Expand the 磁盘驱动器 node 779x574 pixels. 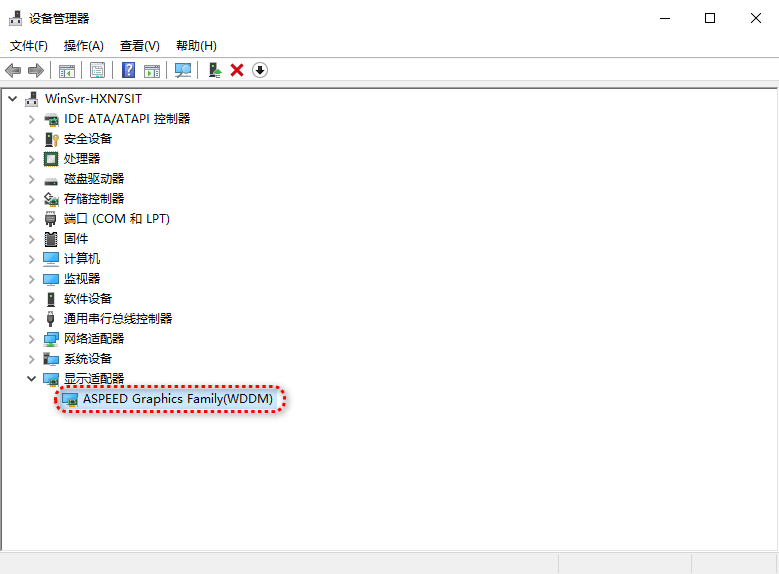(x=31, y=179)
